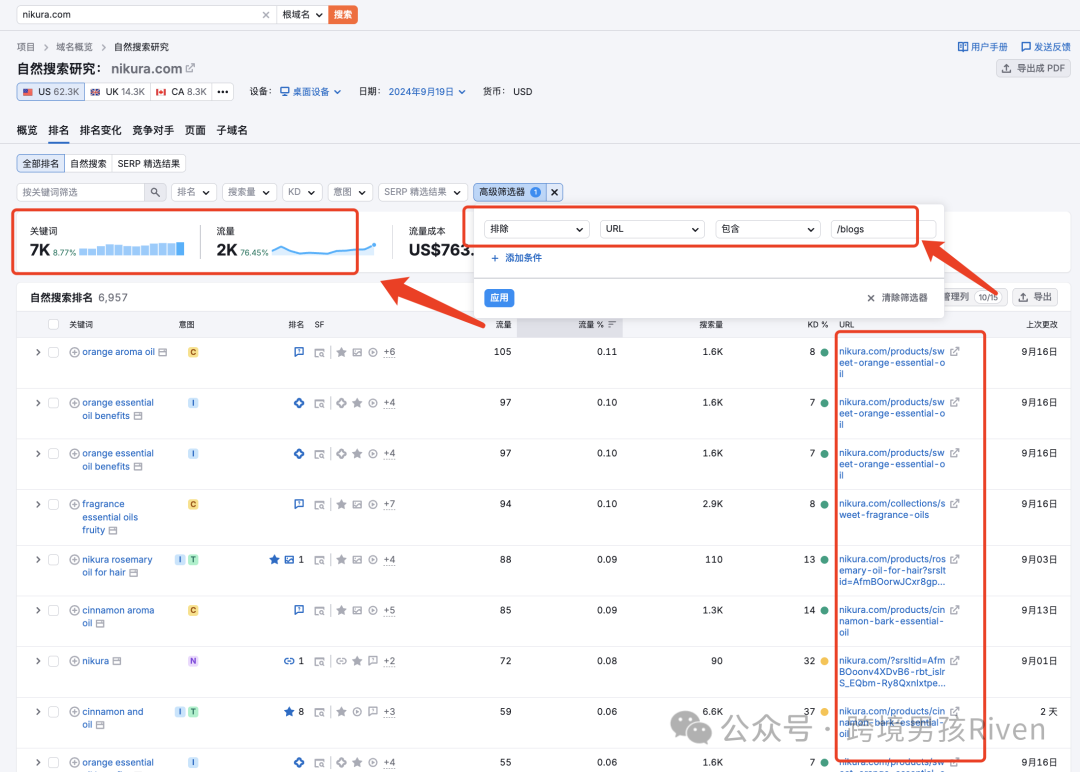Switch to the 竞争对手 tab

point(153,130)
